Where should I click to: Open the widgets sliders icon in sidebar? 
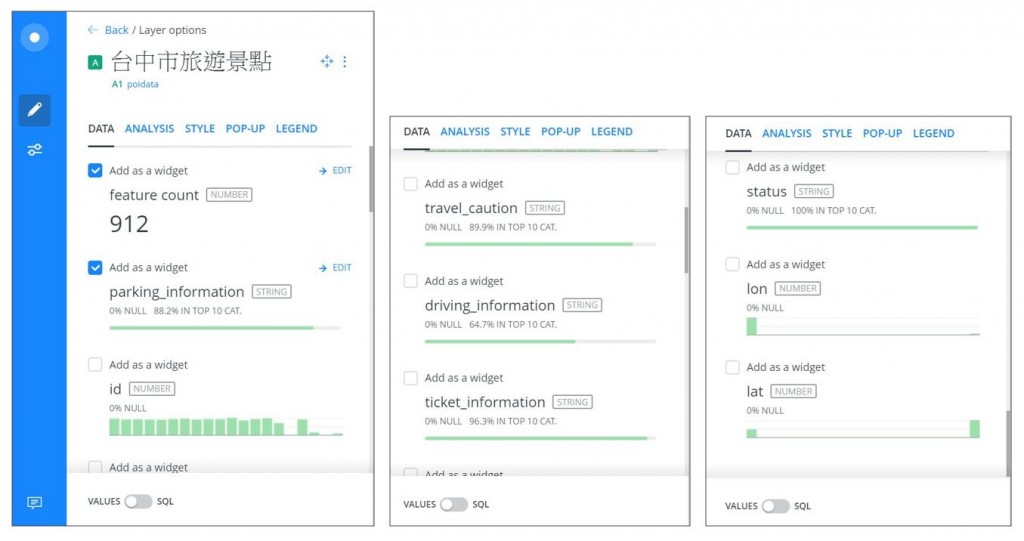(35, 150)
